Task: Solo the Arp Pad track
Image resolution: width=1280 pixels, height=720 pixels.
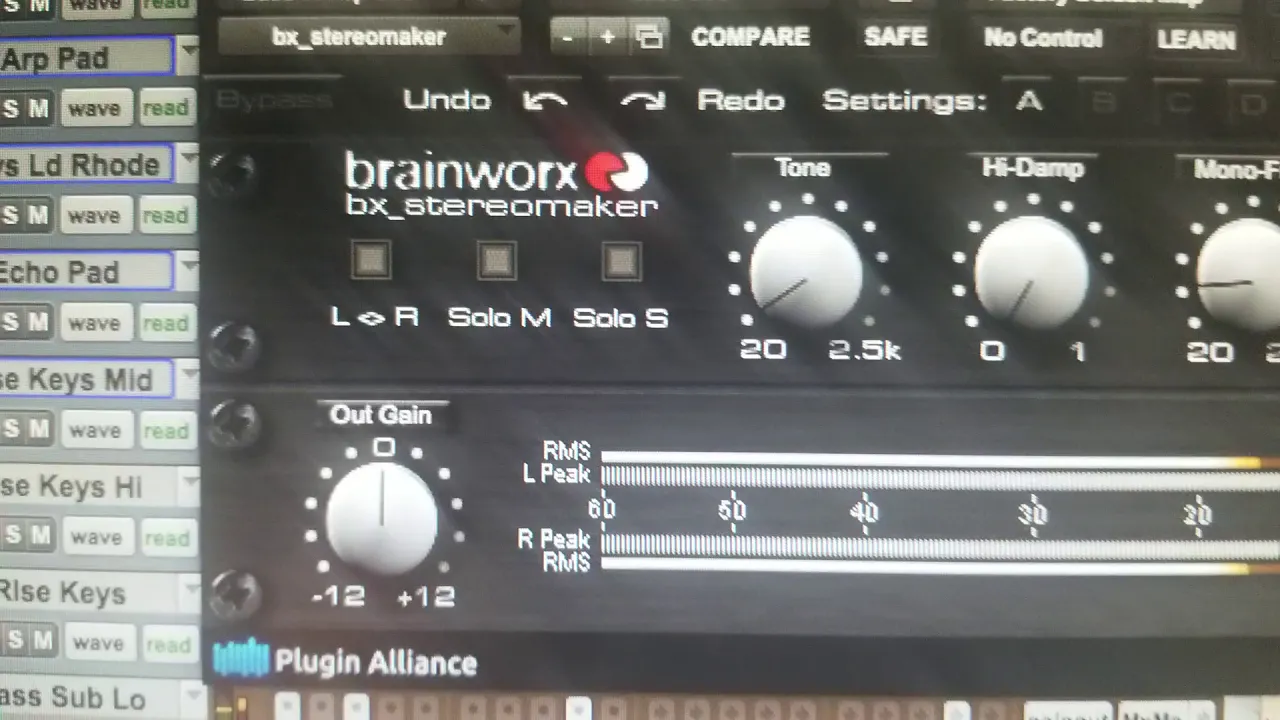Action: pos(11,108)
